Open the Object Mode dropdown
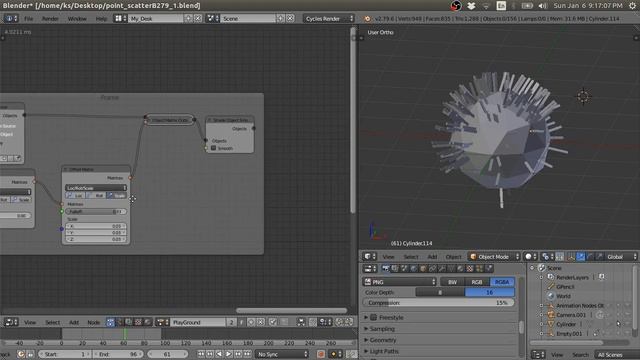This screenshot has height=360, width=640. coord(494,257)
